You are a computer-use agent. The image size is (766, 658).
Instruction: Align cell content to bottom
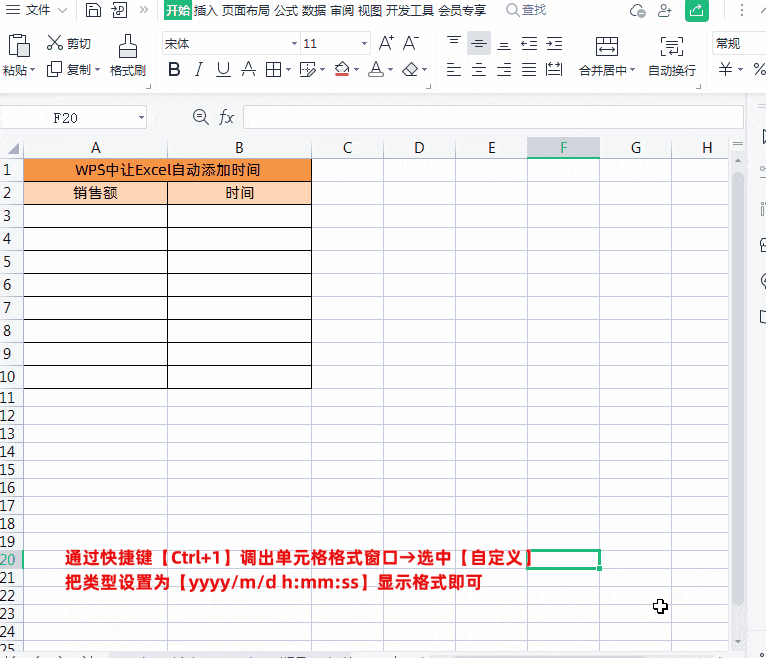point(504,44)
